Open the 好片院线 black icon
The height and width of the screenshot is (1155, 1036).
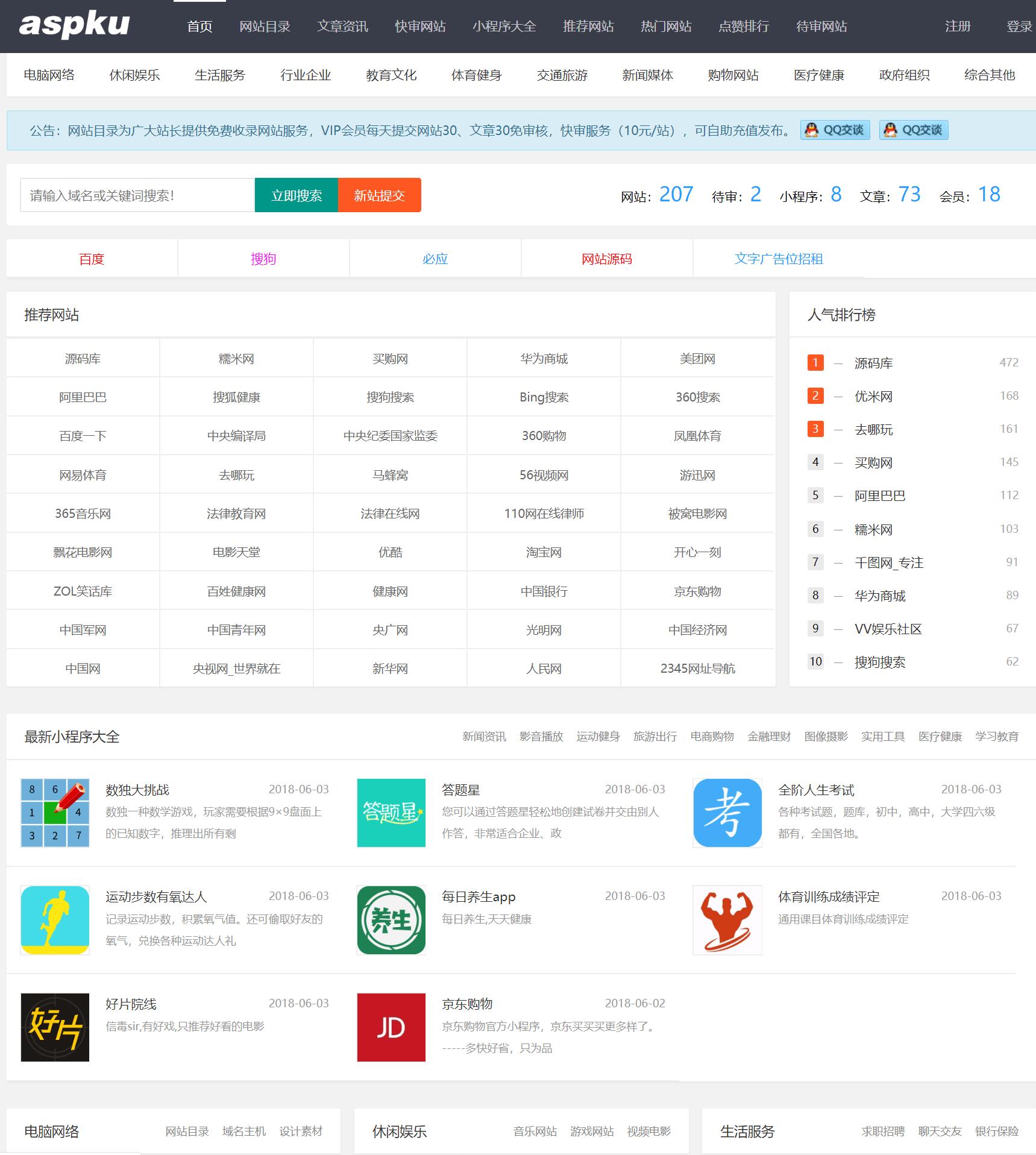[x=55, y=1027]
